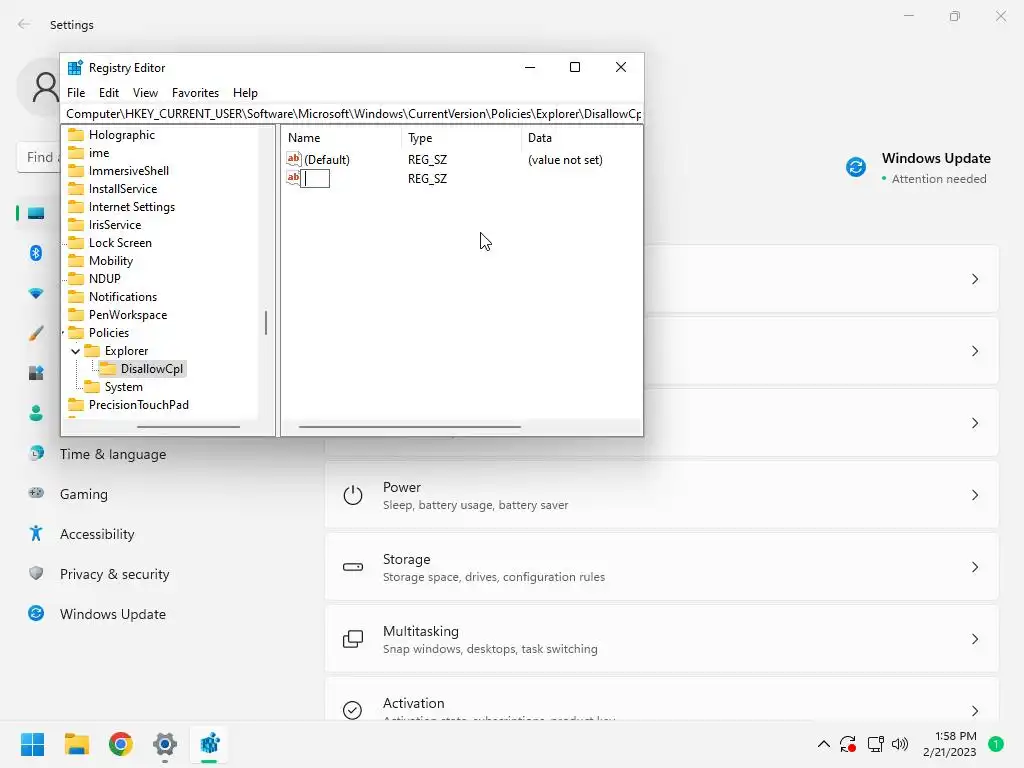1024x768 pixels.
Task: Open Multitasking settings page
Action: click(x=662, y=639)
